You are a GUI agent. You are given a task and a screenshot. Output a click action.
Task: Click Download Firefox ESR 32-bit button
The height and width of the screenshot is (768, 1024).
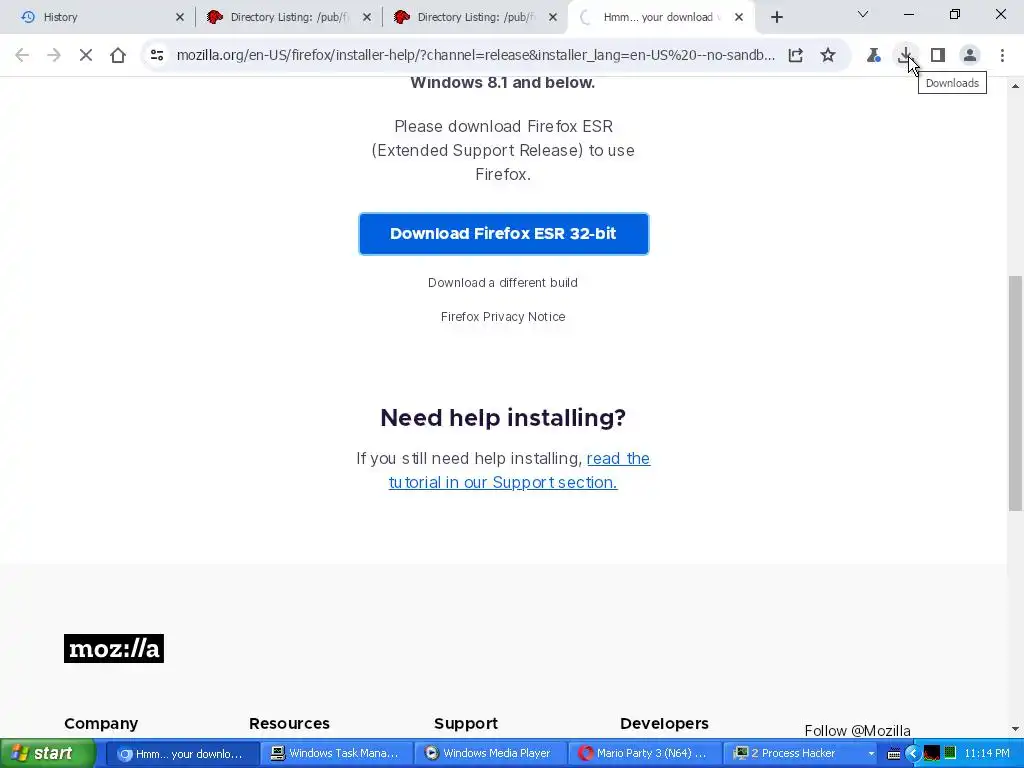504,234
